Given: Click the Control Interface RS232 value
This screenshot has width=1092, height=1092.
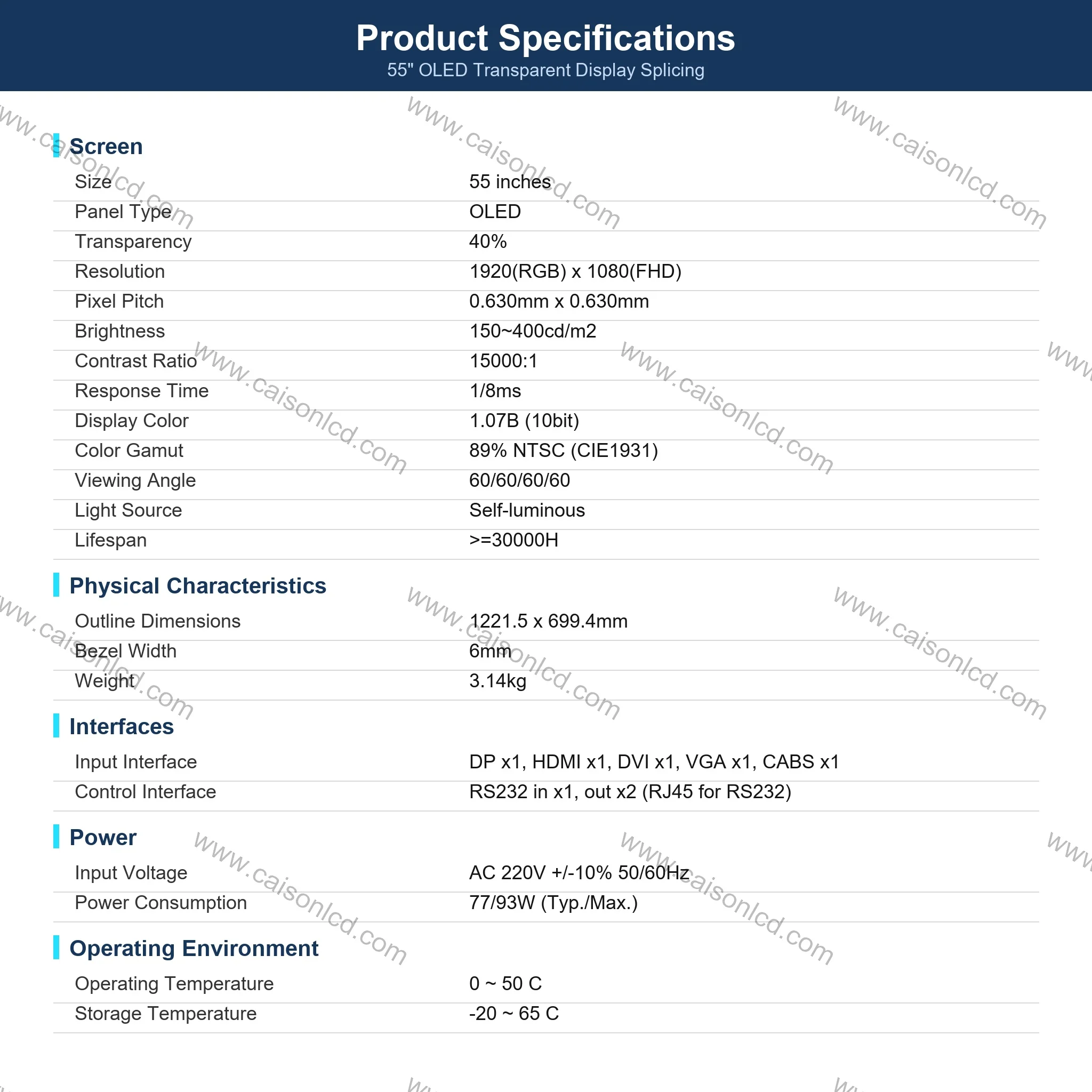Looking at the screenshot, I should click(630, 792).
